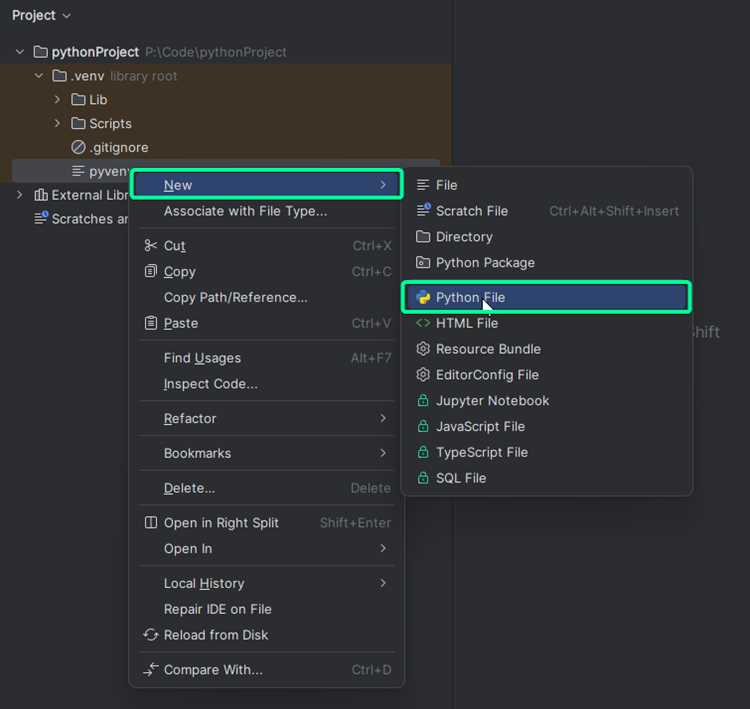The height and width of the screenshot is (709, 750).
Task: Create a new Resource Bundle
Action: [x=547, y=349]
